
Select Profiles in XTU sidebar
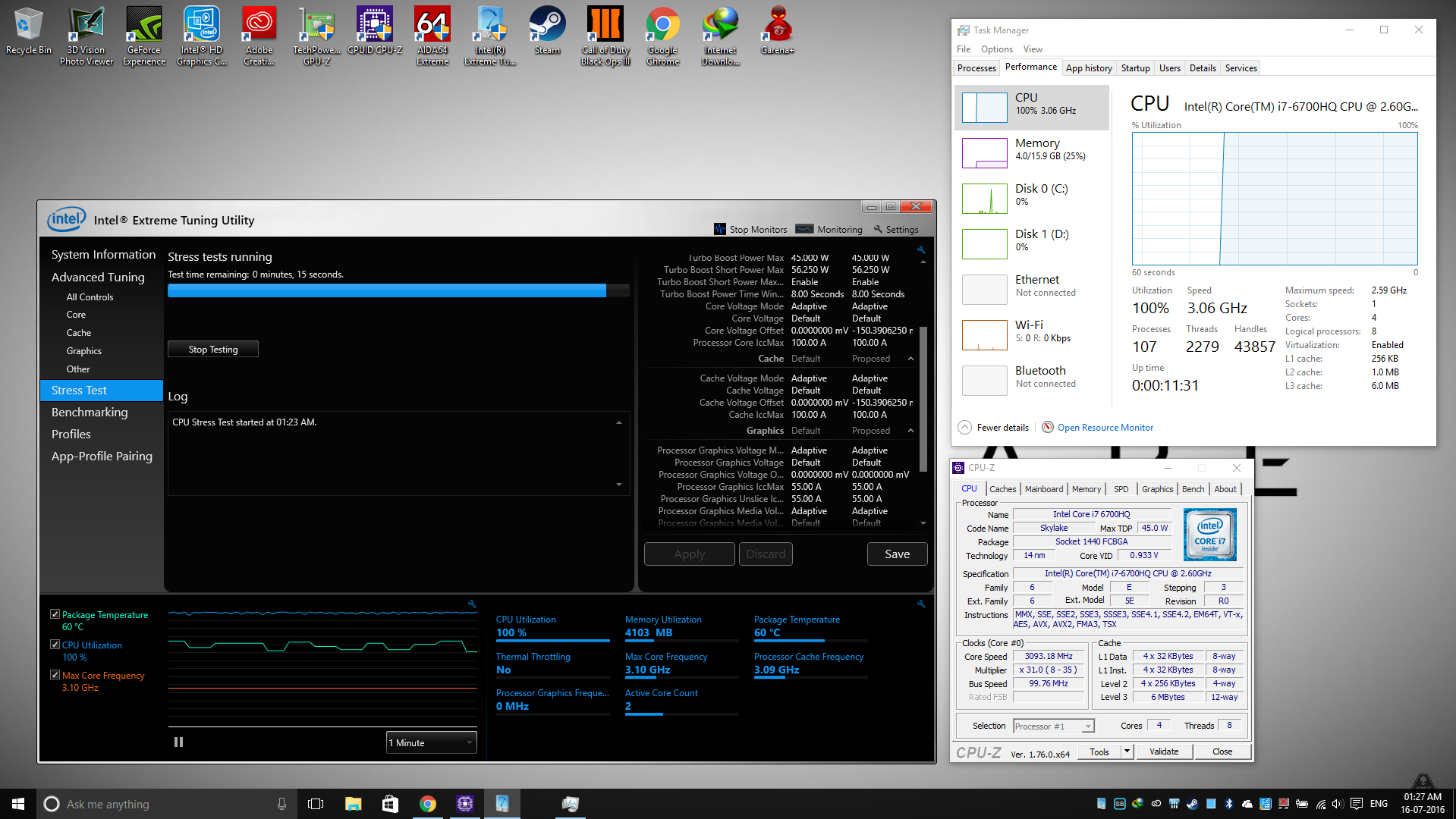click(x=71, y=435)
